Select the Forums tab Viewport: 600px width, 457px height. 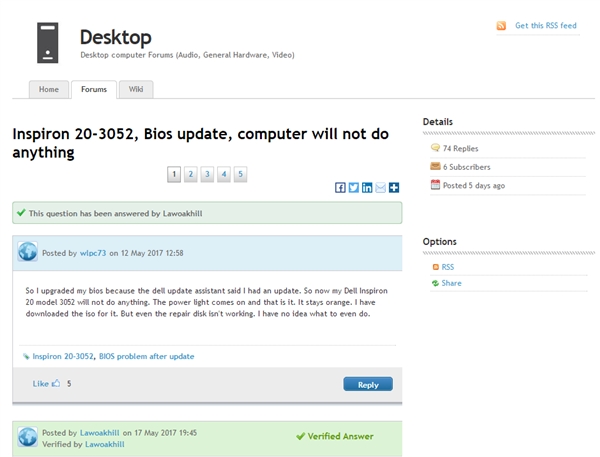pyautogui.click(x=94, y=90)
